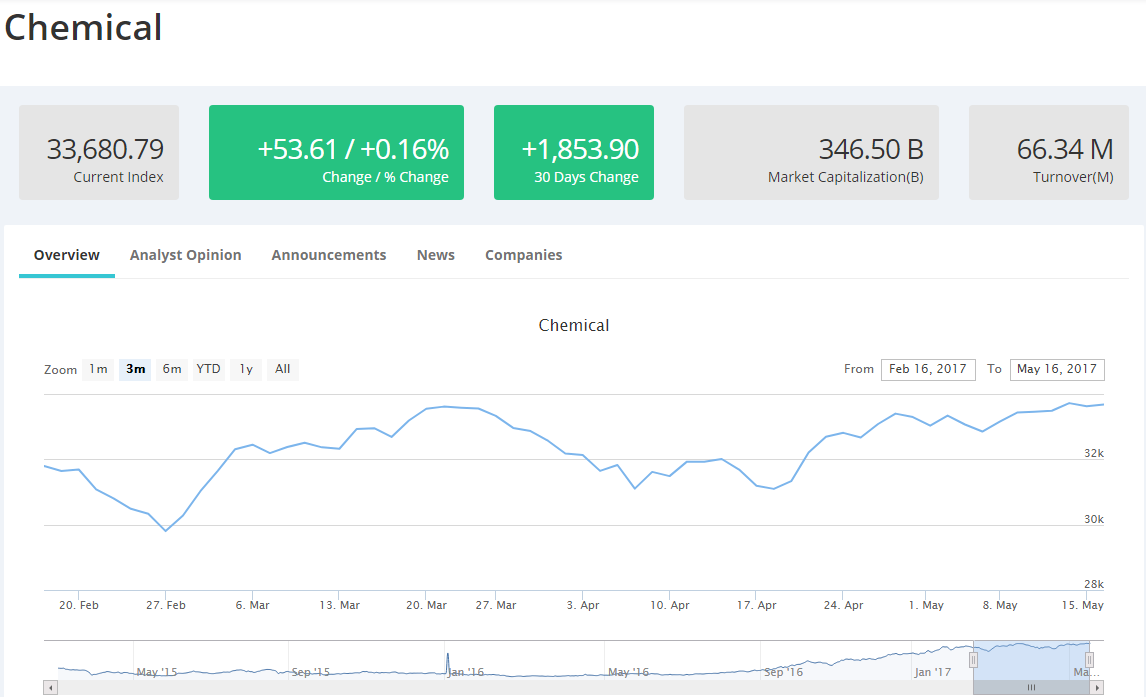1146x697 pixels.
Task: Select the 1y zoom range
Action: [x=245, y=369]
